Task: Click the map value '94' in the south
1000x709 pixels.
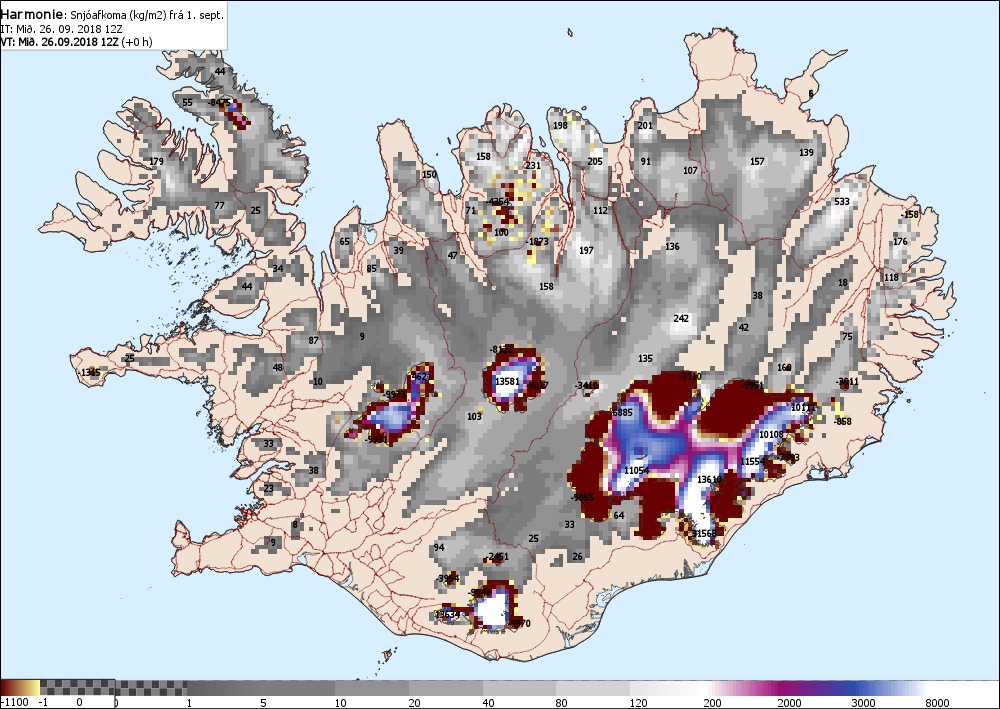Action: 439,548
